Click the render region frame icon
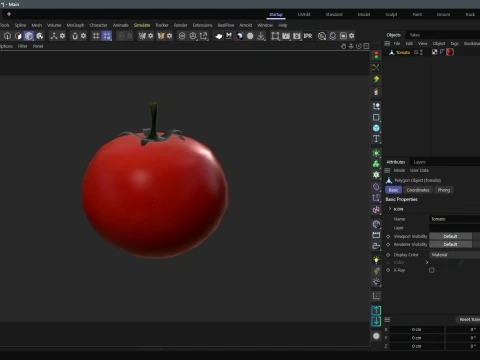 click(x=275, y=36)
